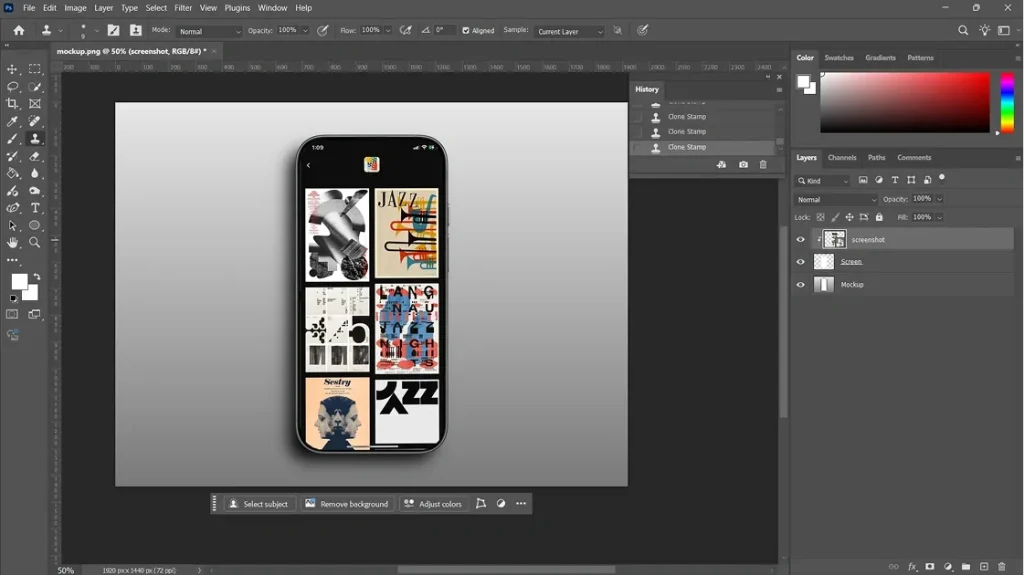Open the Kind filter dropdown in Layers
The height and width of the screenshot is (575, 1024).
coord(822,181)
